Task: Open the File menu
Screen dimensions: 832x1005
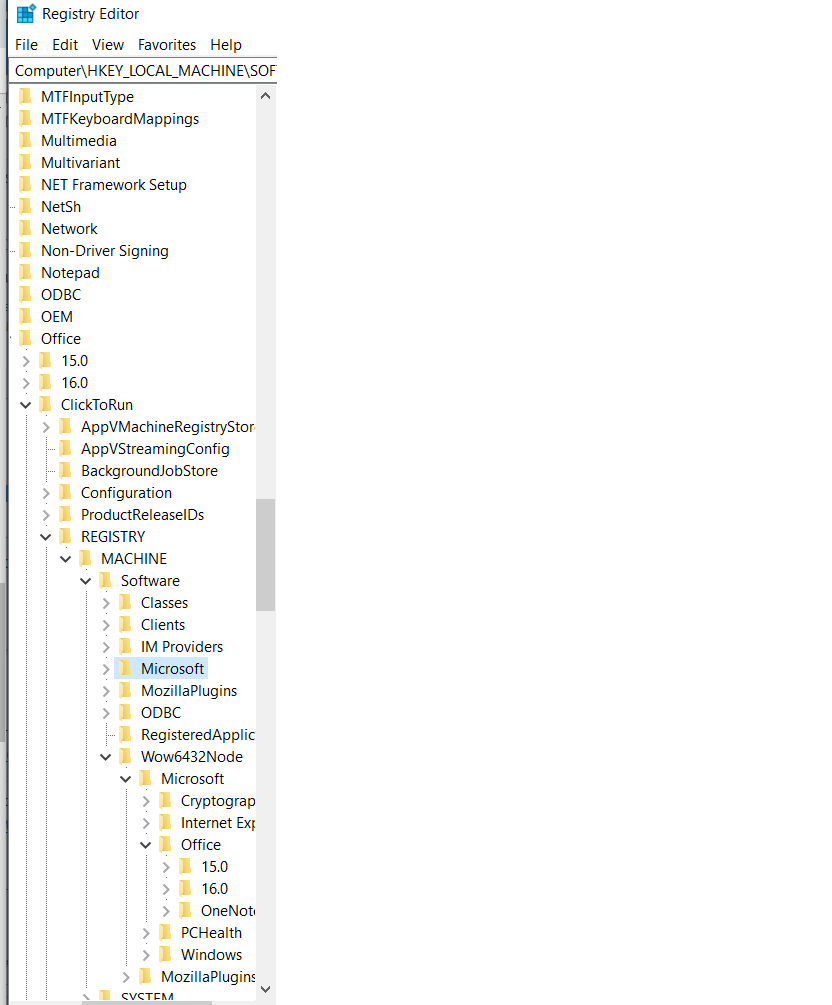Action: (x=26, y=45)
